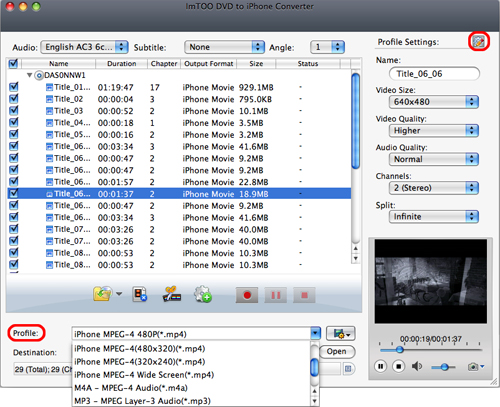Image resolution: width=500 pixels, height=407 pixels.
Task: Uncheck the 3.5MB title checkbox
Action: [x=14, y=123]
